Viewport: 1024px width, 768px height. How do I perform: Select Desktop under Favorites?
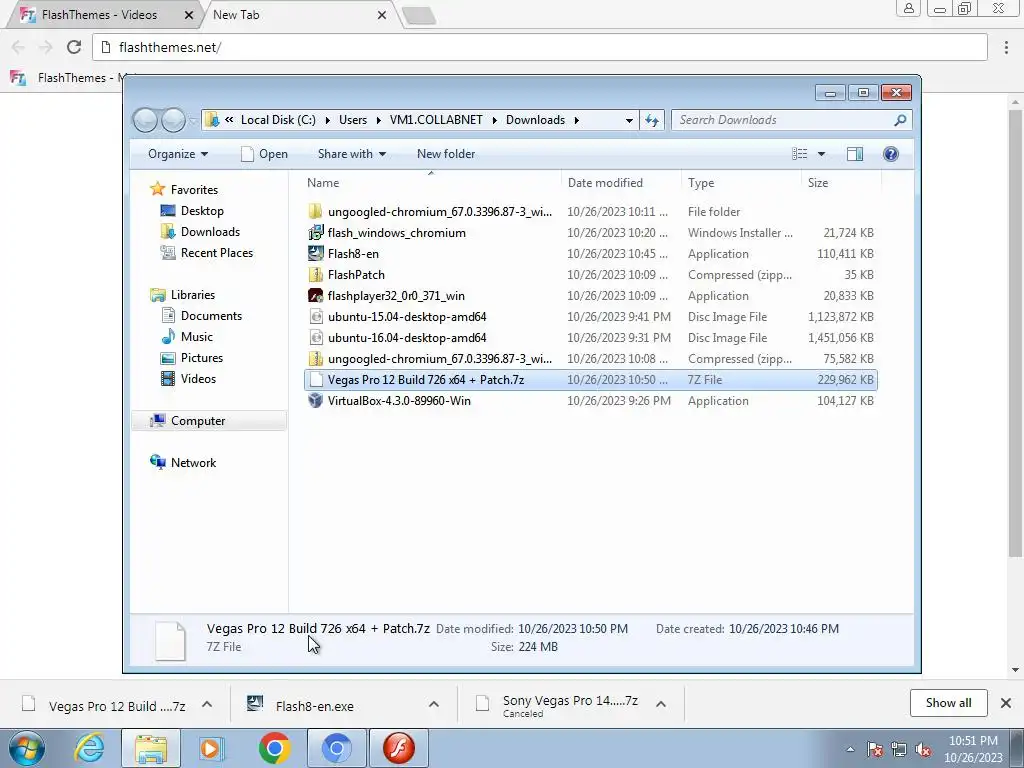click(202, 211)
